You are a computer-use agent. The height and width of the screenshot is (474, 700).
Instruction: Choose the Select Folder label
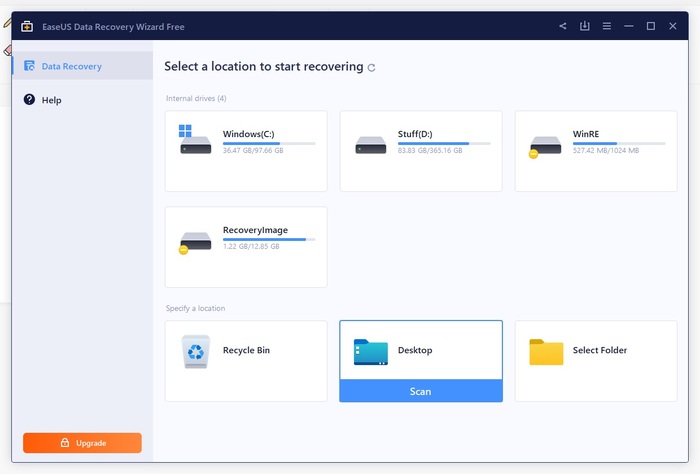[x=600, y=350]
